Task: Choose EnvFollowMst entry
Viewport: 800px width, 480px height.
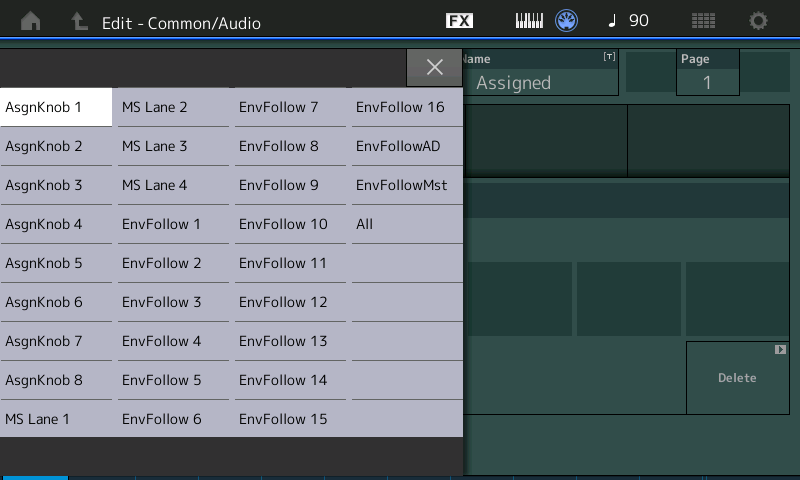Action: 407,185
